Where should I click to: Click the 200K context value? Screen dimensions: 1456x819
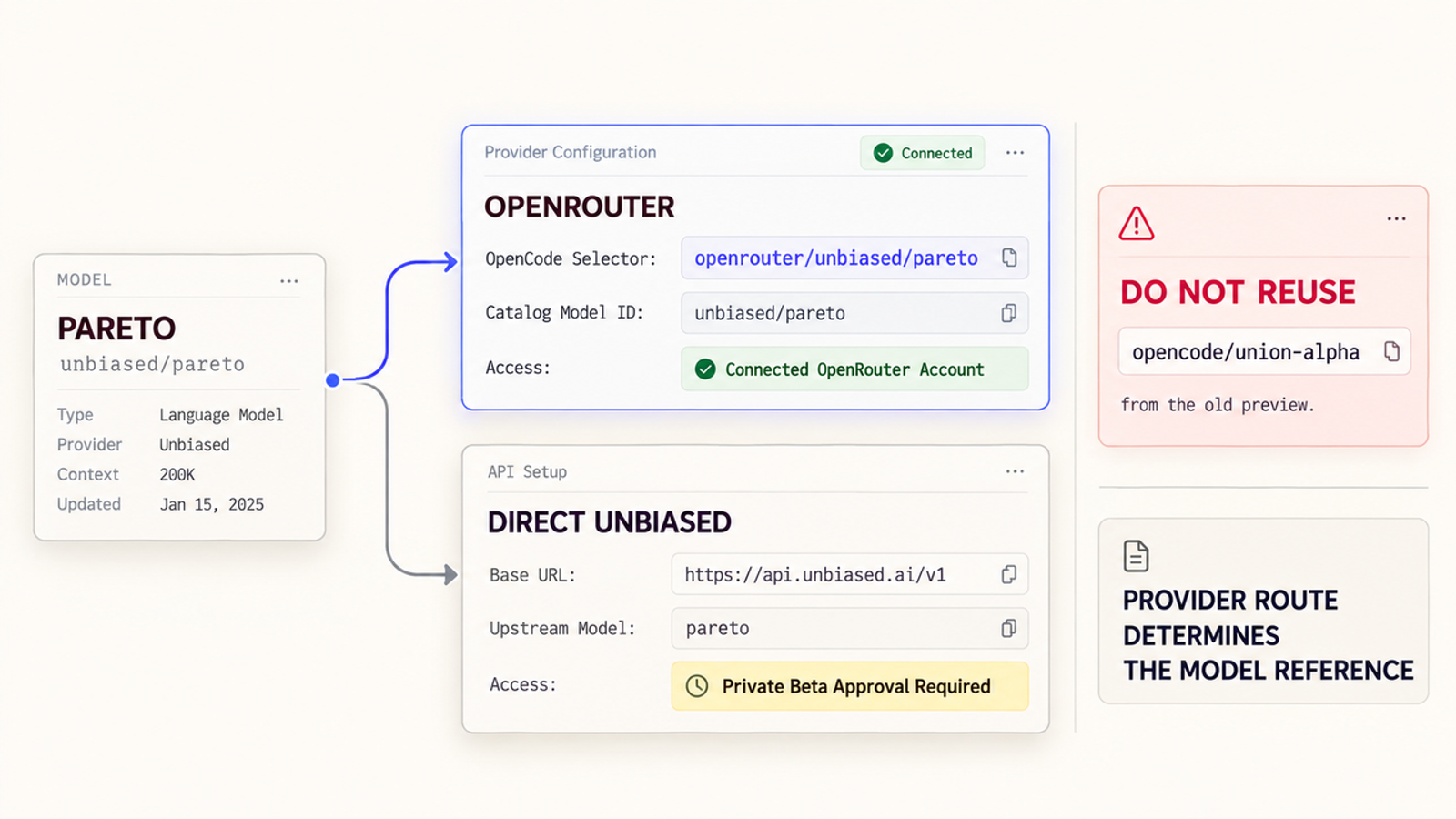point(177,475)
